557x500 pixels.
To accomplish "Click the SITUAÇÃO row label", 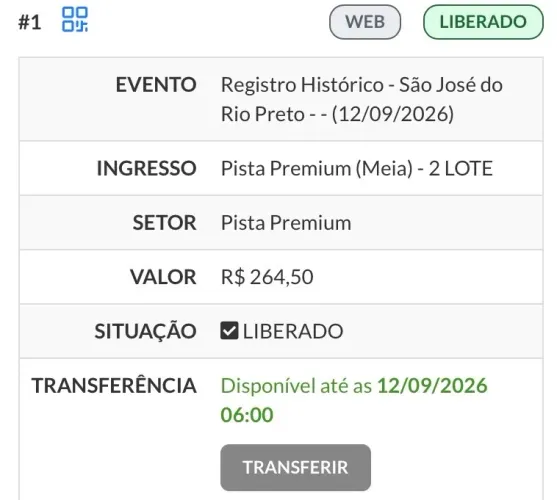I will coord(145,331).
